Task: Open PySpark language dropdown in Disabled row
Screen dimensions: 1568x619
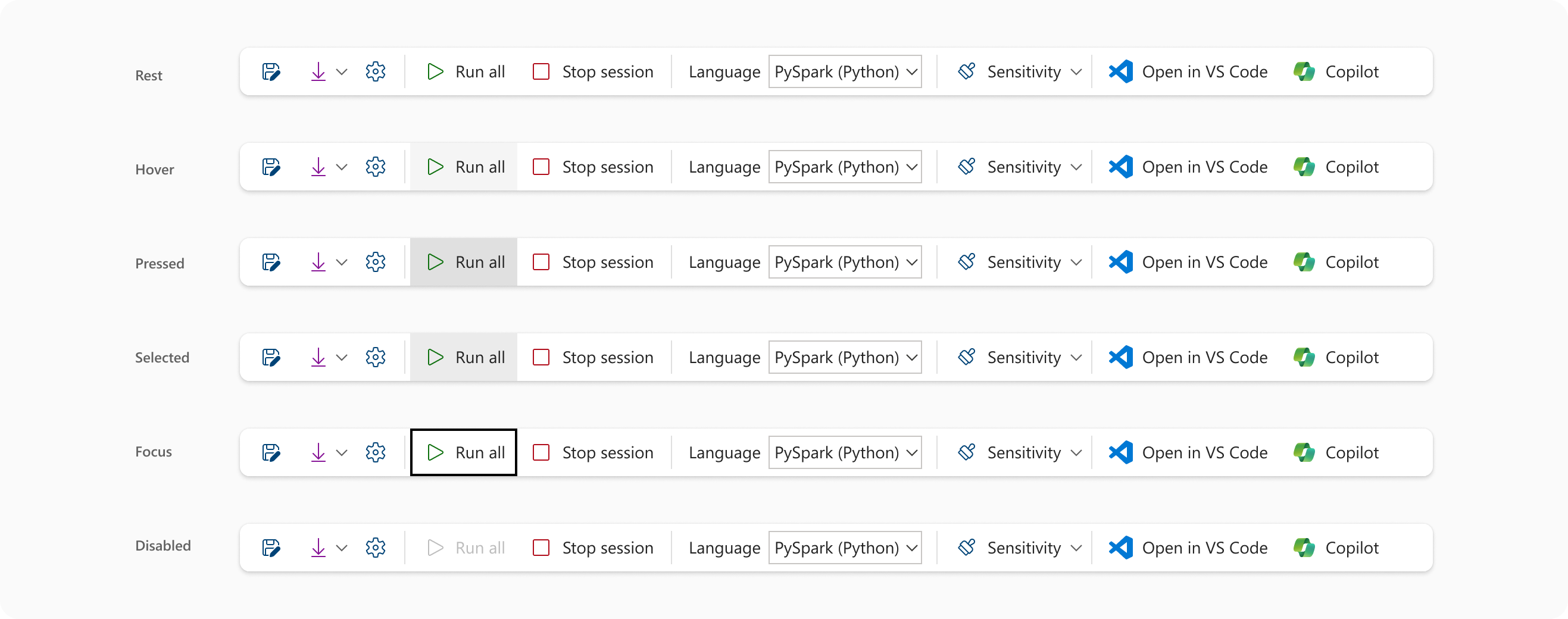Action: coord(845,548)
